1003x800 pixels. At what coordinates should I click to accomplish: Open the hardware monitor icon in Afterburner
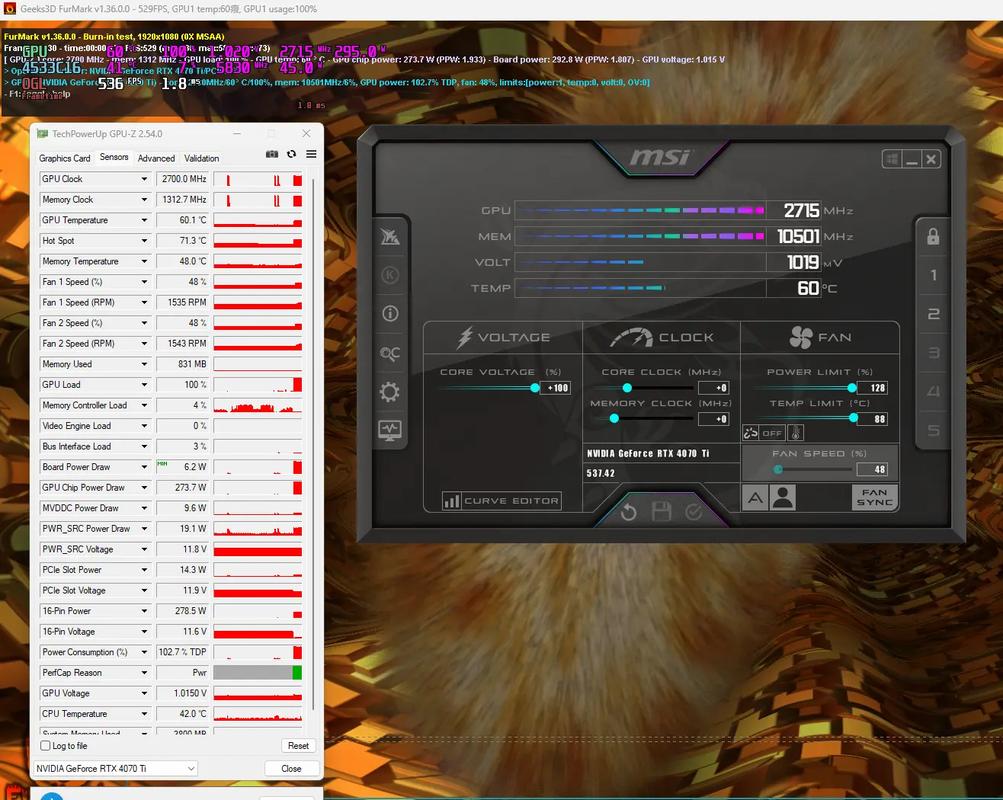390,430
